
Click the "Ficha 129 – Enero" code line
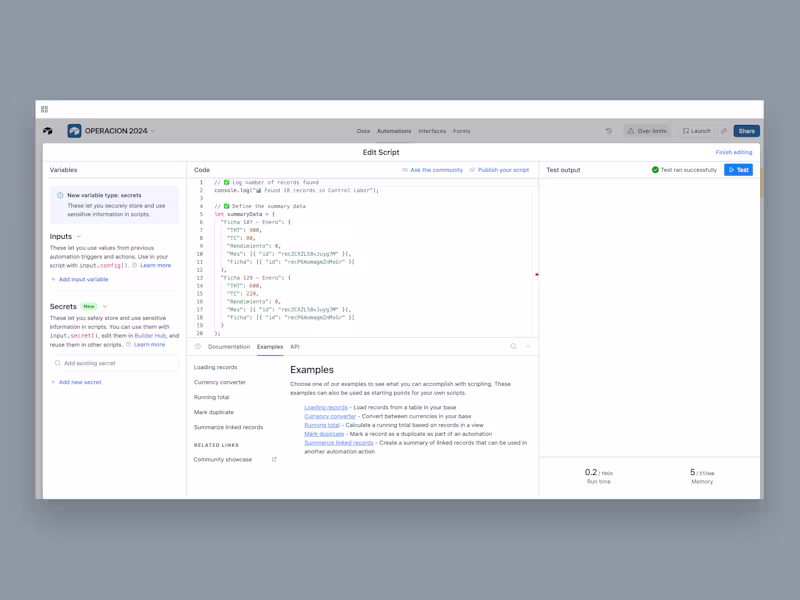[256, 278]
